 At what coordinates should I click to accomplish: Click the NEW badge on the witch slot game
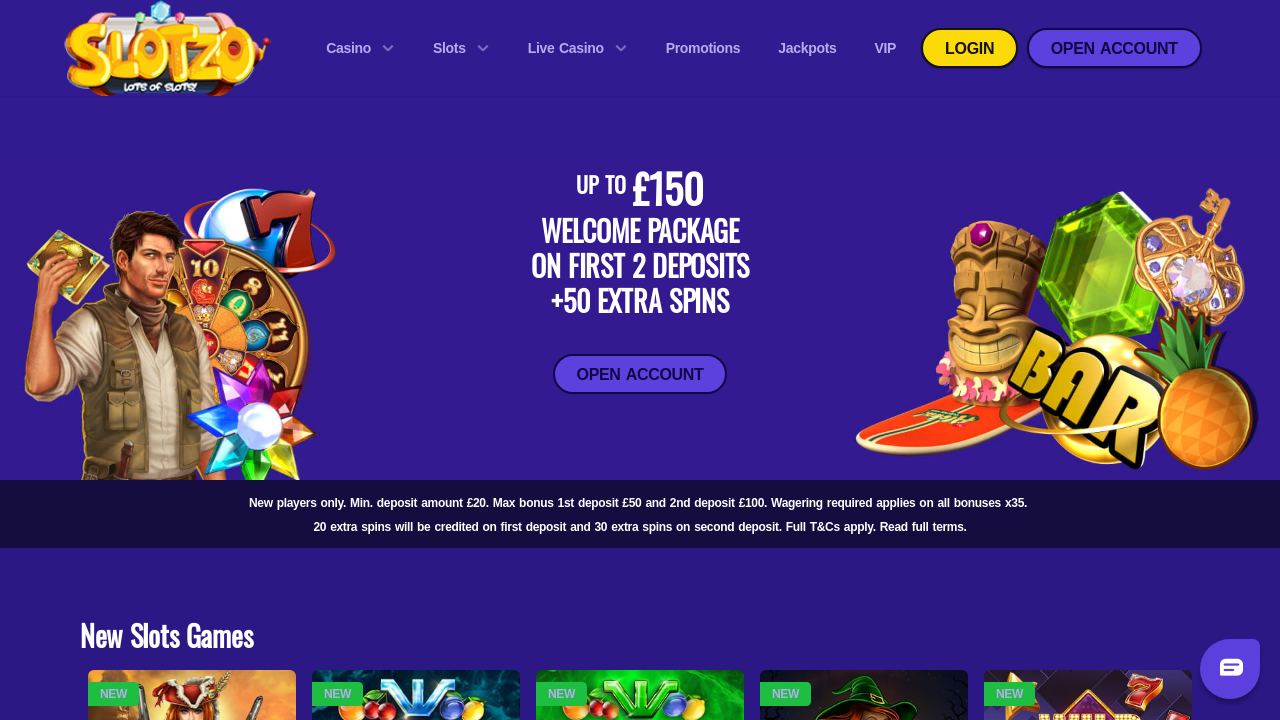pos(785,694)
